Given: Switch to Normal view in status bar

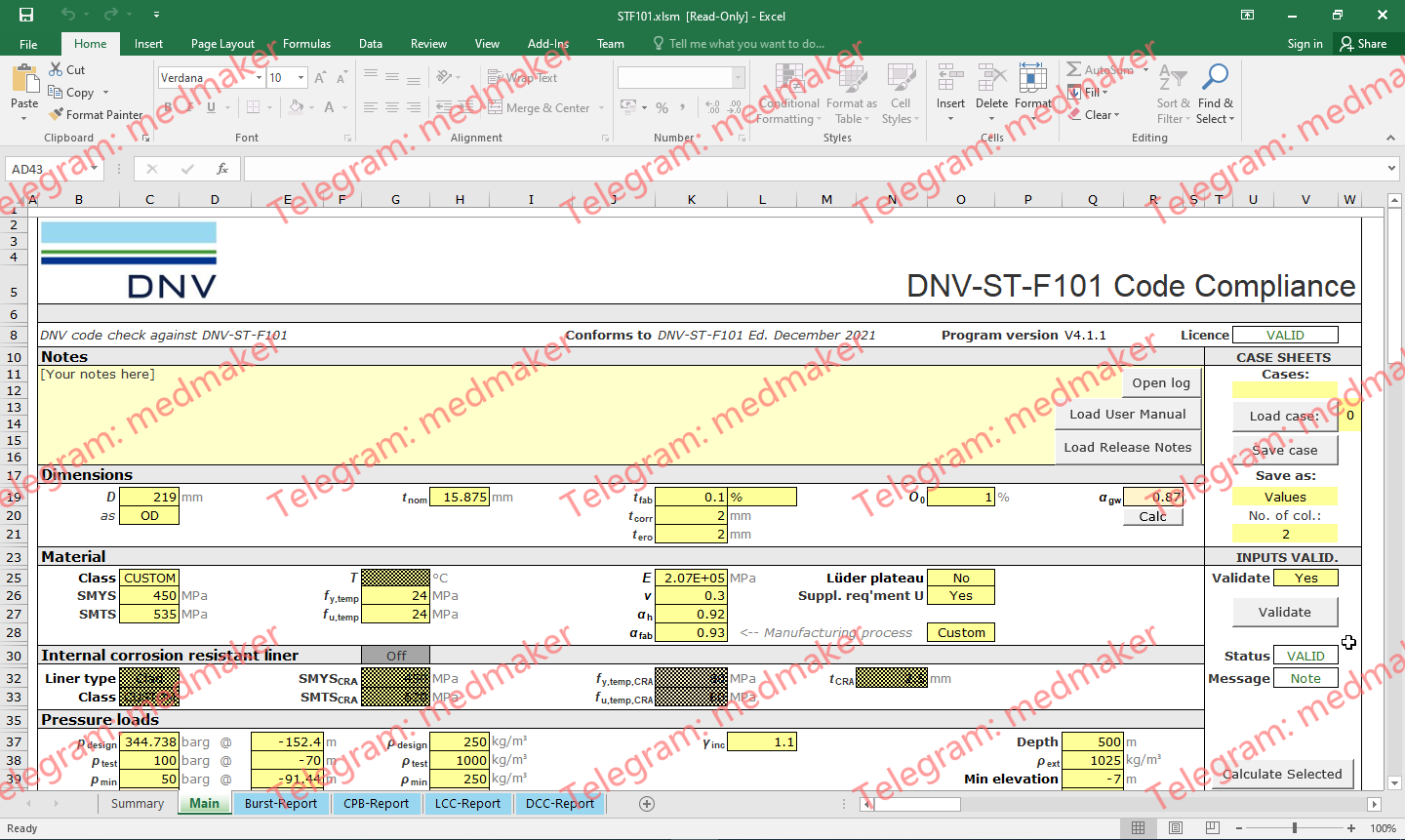Looking at the screenshot, I should (x=1138, y=828).
